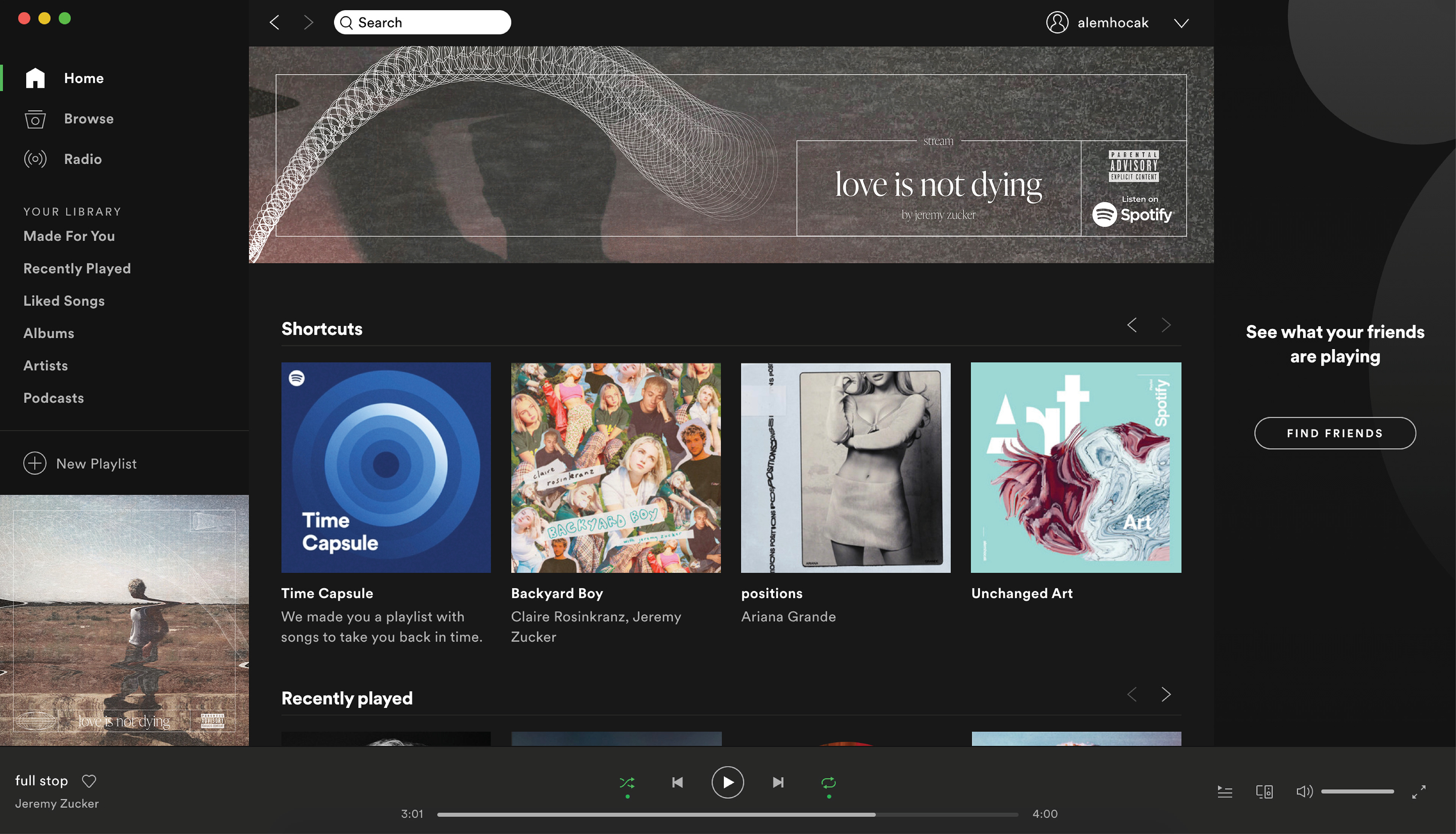
Task: Toggle shuffle playback
Action: click(627, 782)
